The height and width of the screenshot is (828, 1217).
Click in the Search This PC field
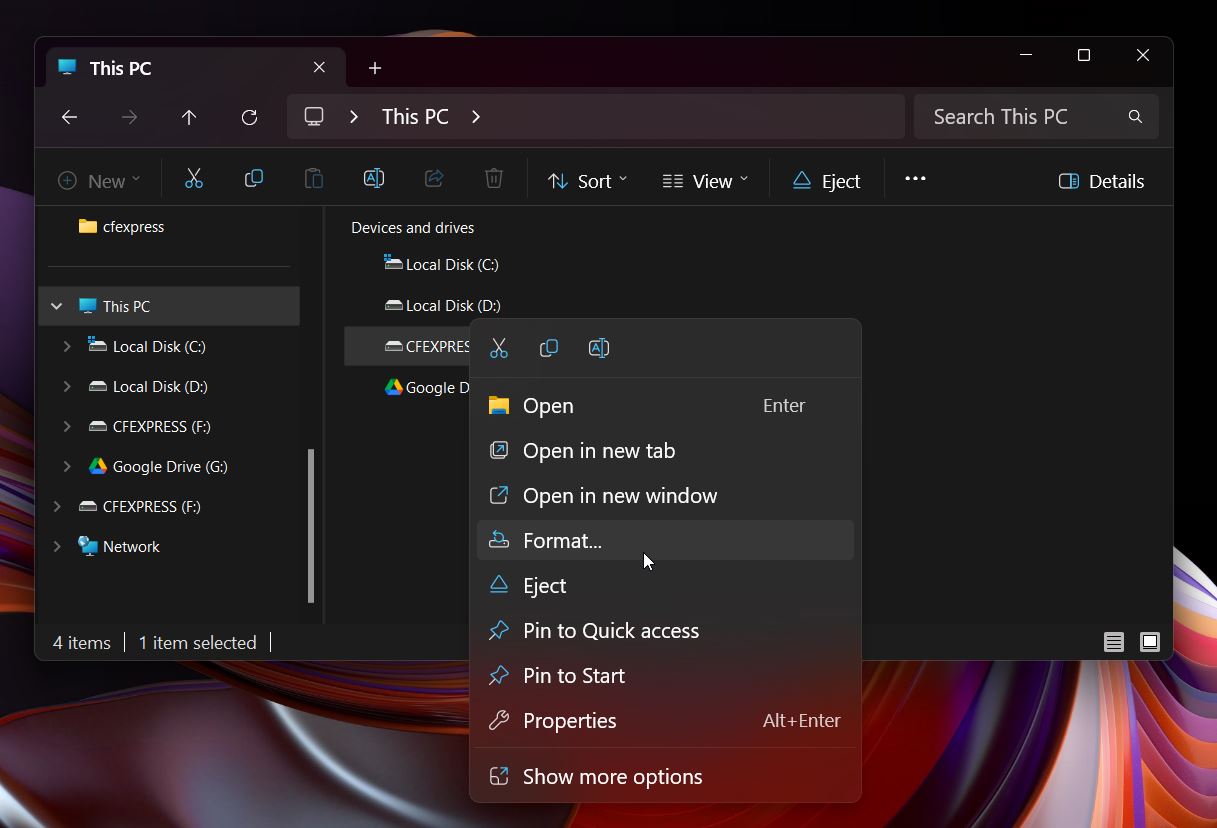pos(1036,117)
